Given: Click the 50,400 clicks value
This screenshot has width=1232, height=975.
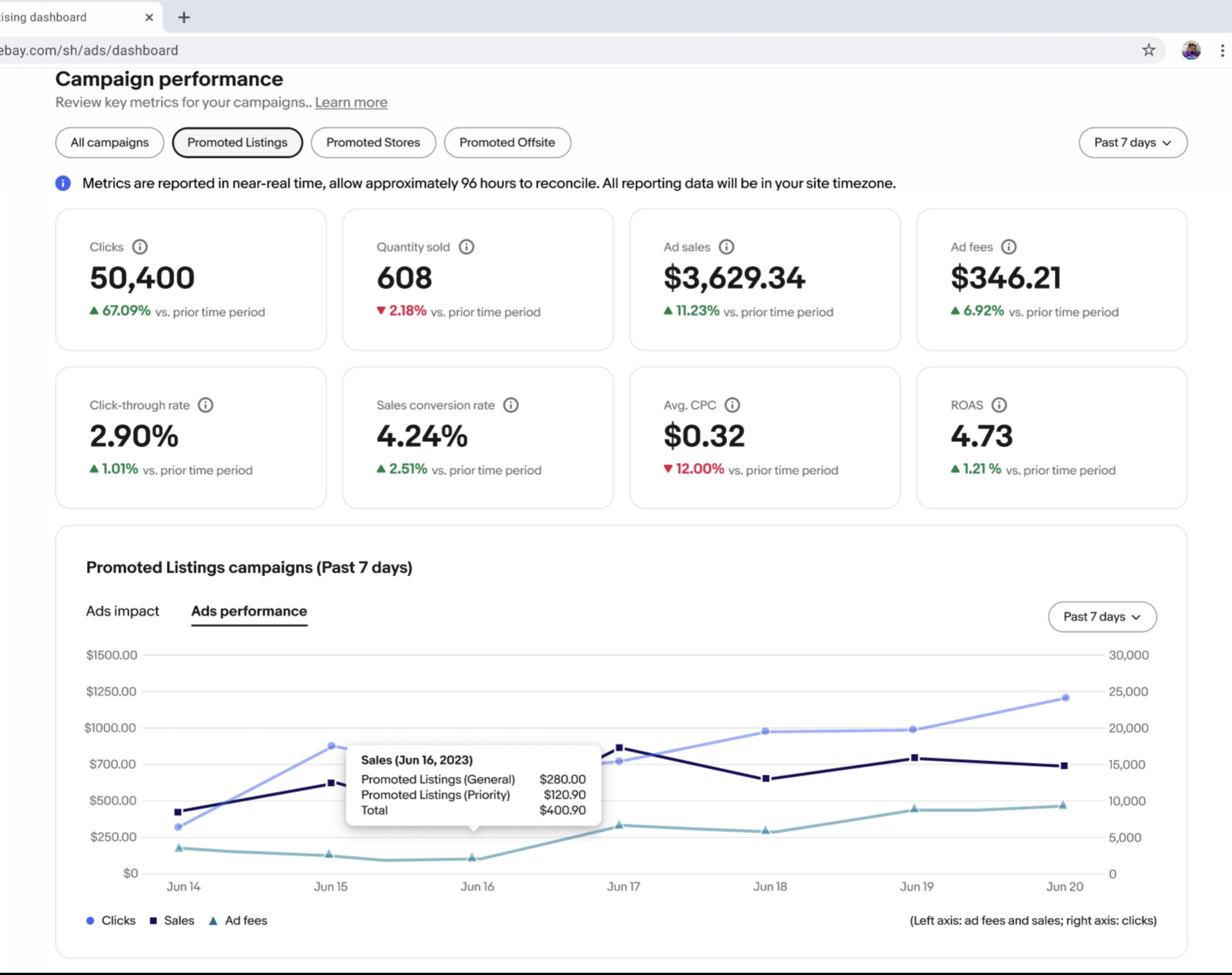Looking at the screenshot, I should [142, 278].
